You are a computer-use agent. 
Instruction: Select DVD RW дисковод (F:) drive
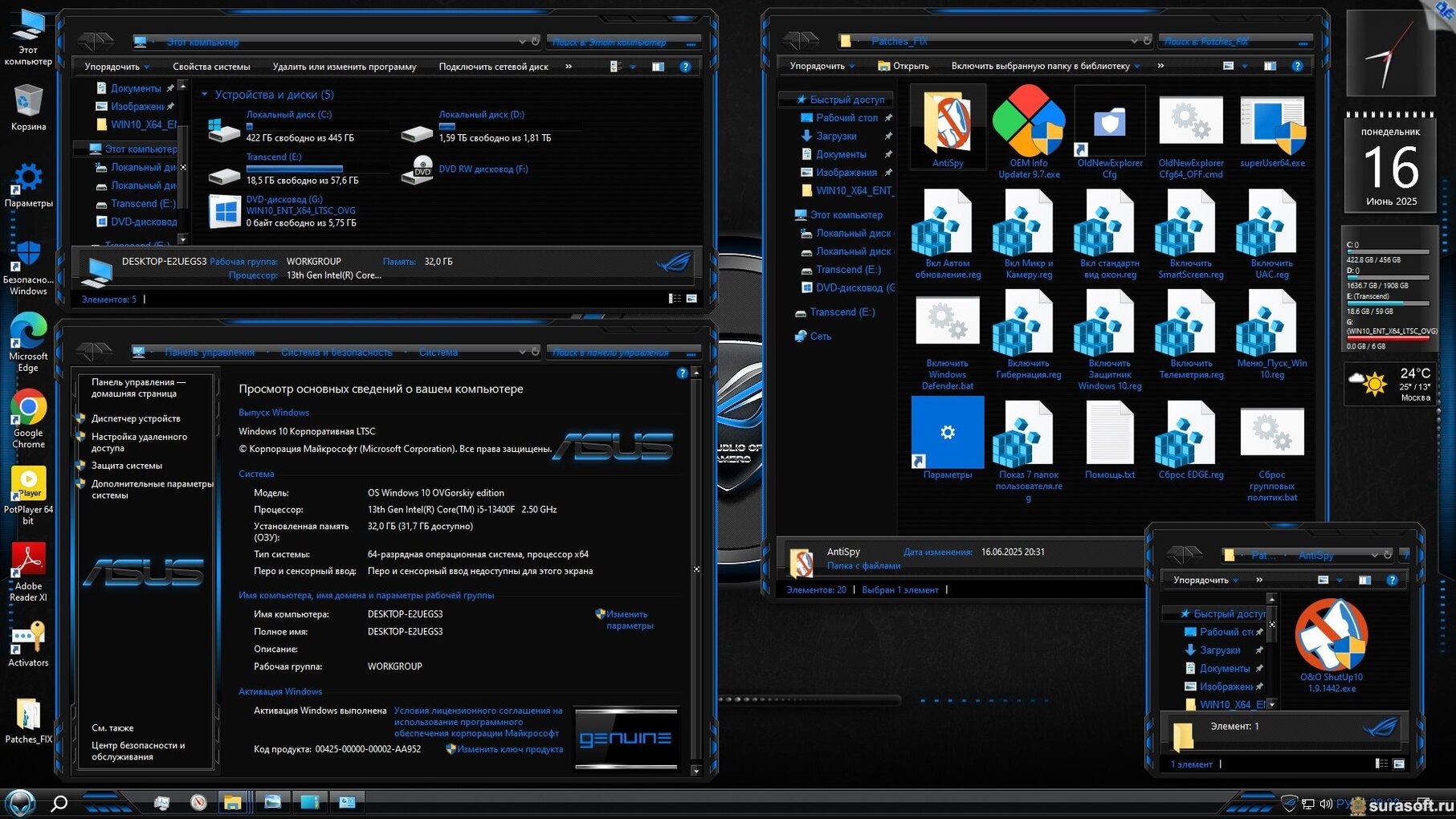[466, 169]
